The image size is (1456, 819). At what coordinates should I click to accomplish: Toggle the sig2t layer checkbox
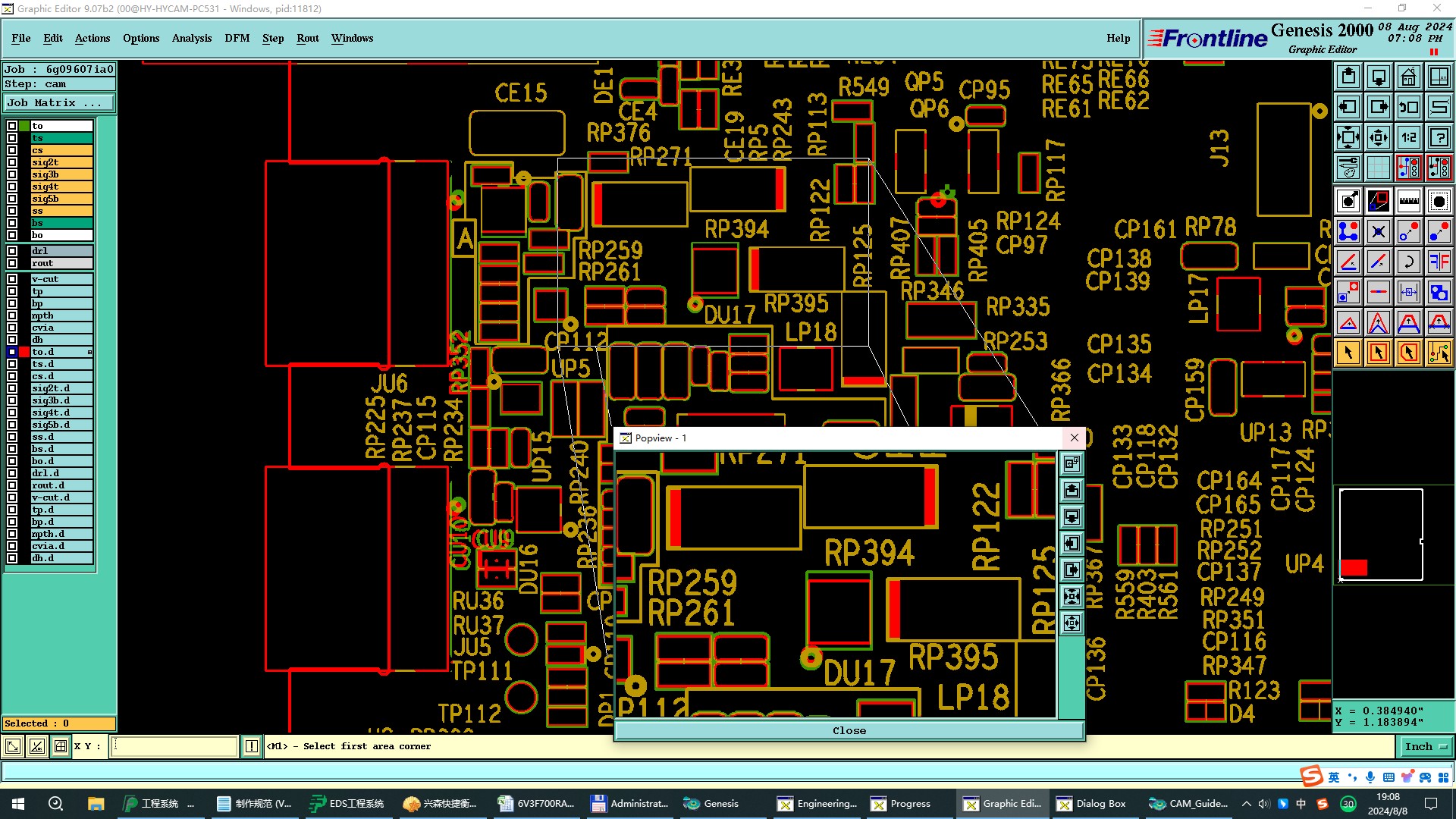pos(12,162)
